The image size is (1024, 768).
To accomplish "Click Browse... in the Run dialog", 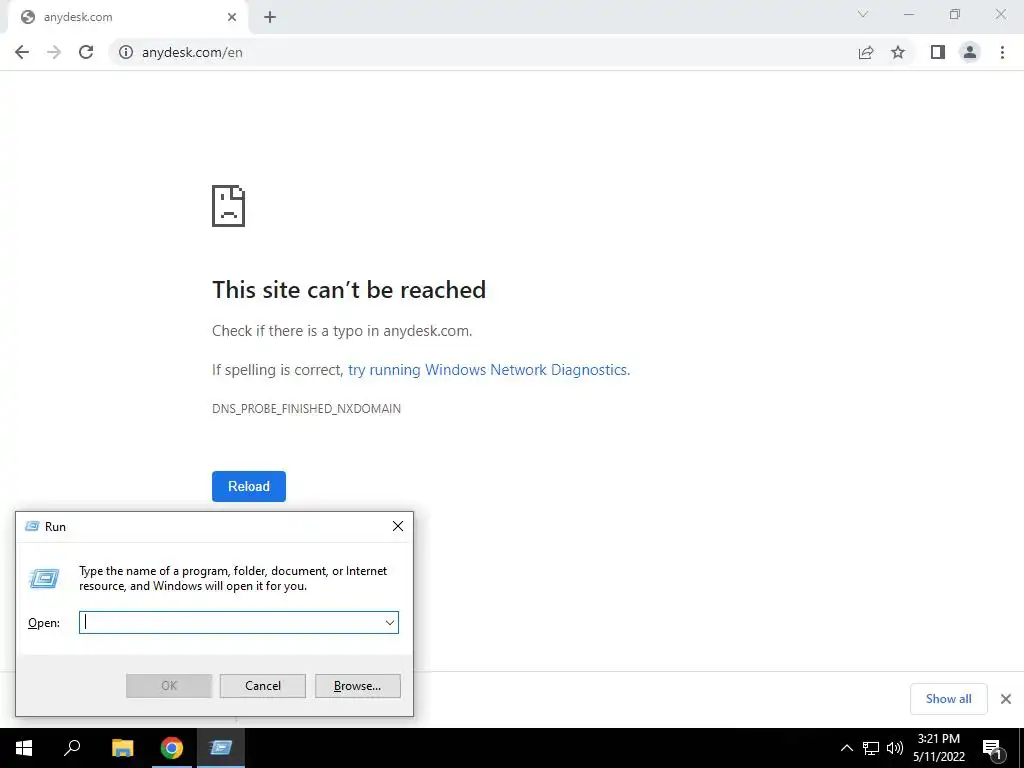I will click(357, 686).
